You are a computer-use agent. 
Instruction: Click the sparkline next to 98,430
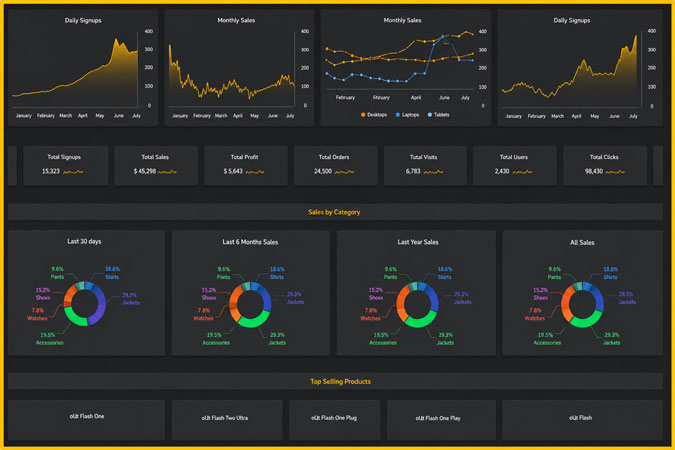click(x=615, y=172)
